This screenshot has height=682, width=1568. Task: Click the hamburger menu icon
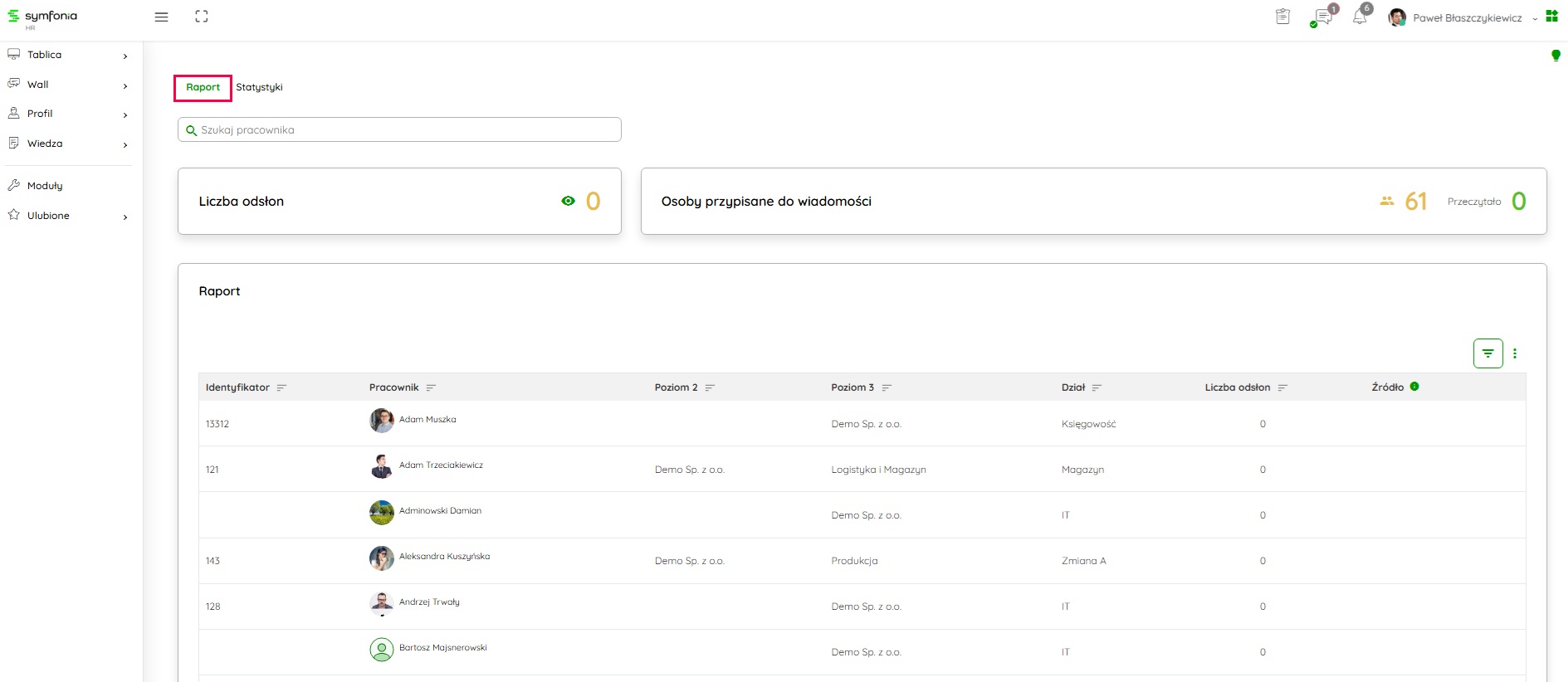point(161,17)
